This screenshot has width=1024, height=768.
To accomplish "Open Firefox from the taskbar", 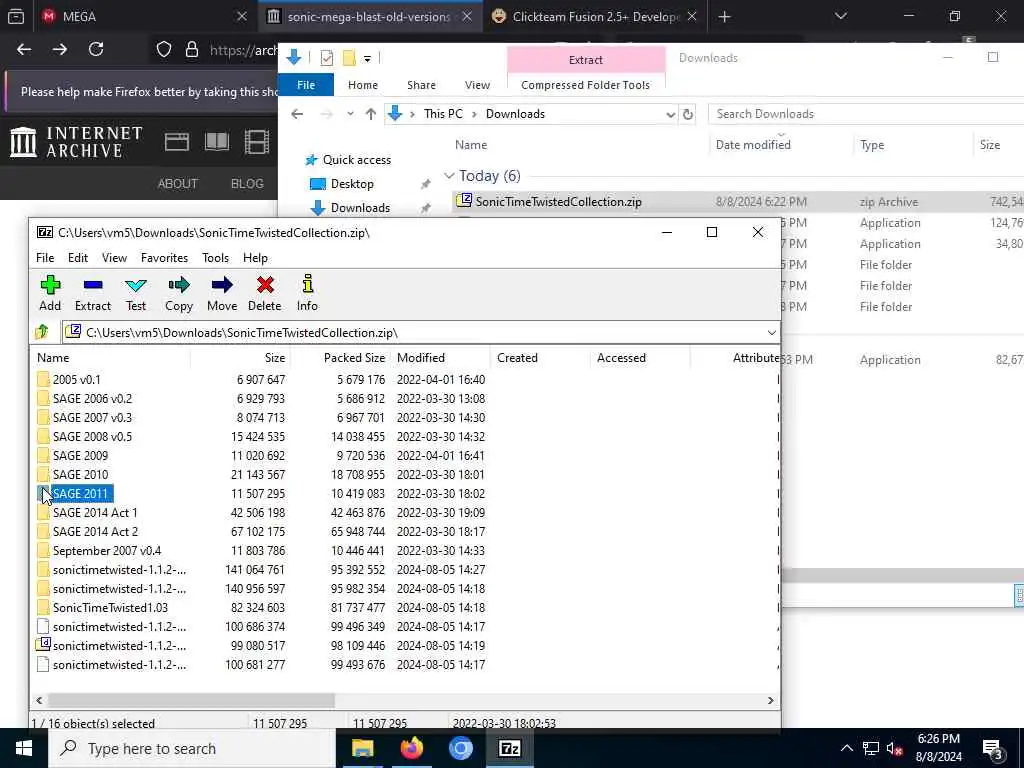I will [411, 748].
